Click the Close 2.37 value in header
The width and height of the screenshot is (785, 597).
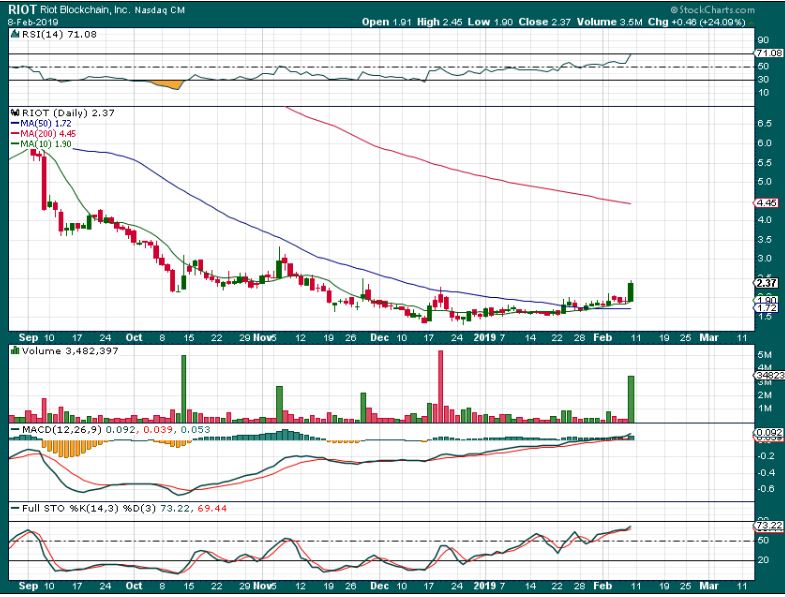pos(544,22)
